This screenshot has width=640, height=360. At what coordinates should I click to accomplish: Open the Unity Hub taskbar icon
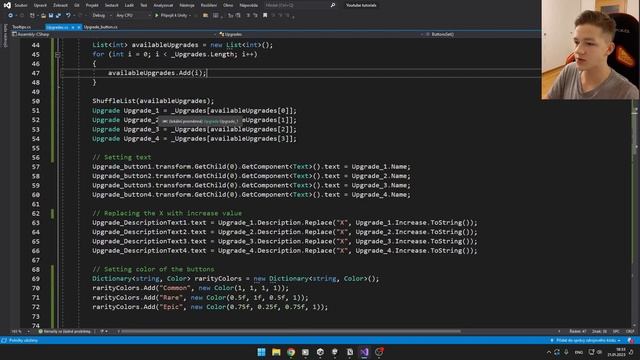(320, 352)
